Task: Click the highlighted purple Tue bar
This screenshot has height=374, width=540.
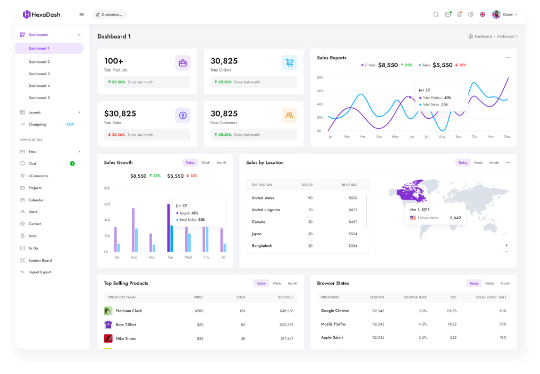Action: tap(168, 228)
